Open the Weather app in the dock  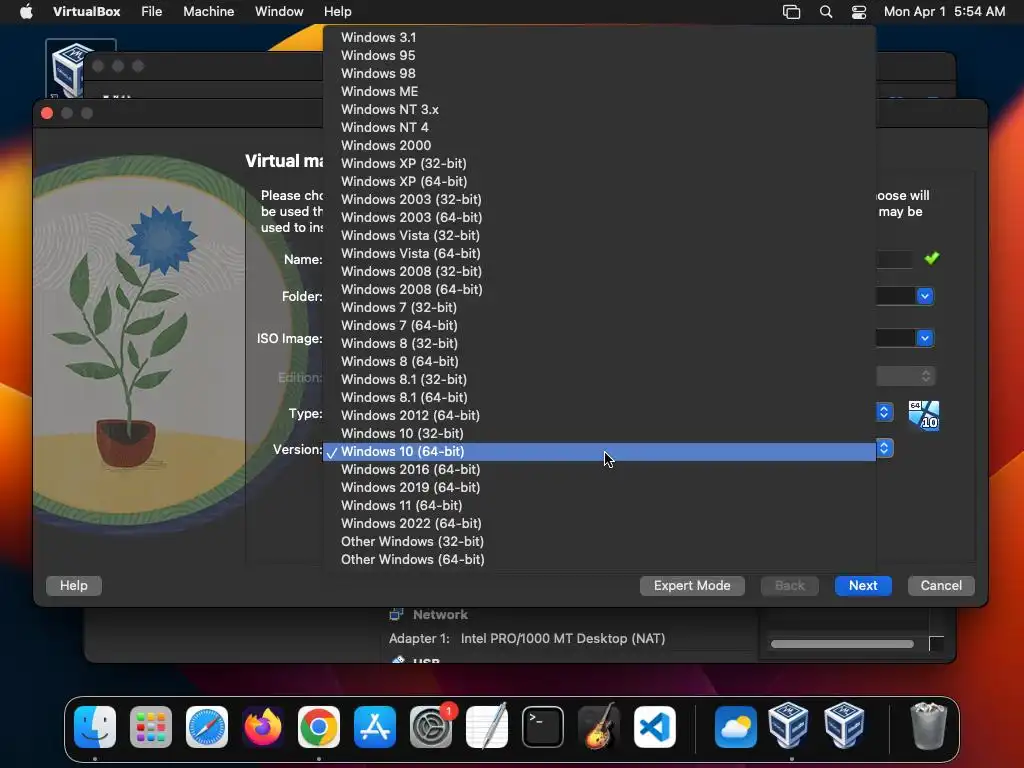tap(735, 727)
